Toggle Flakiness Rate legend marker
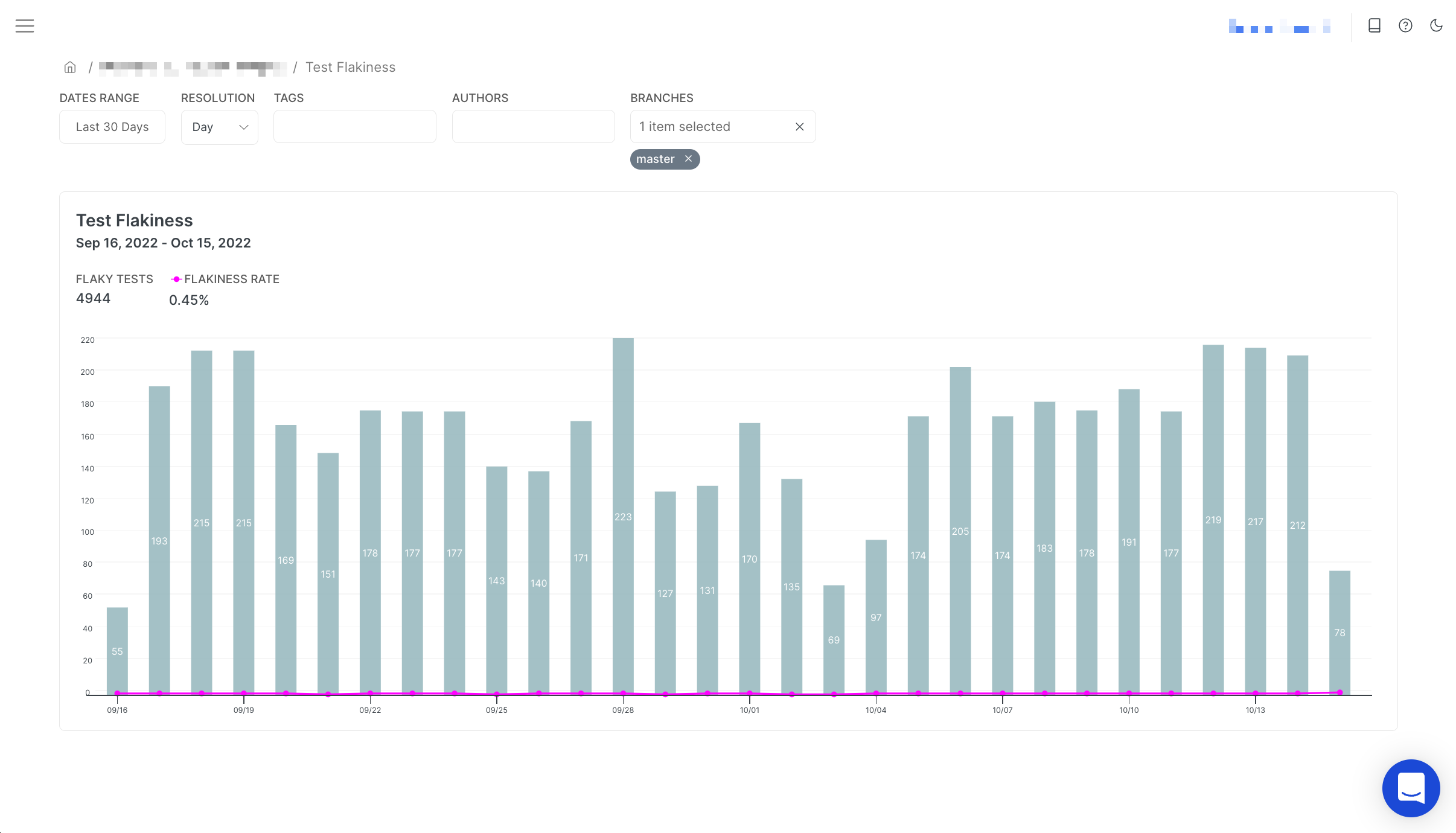1456x833 pixels. (x=176, y=279)
